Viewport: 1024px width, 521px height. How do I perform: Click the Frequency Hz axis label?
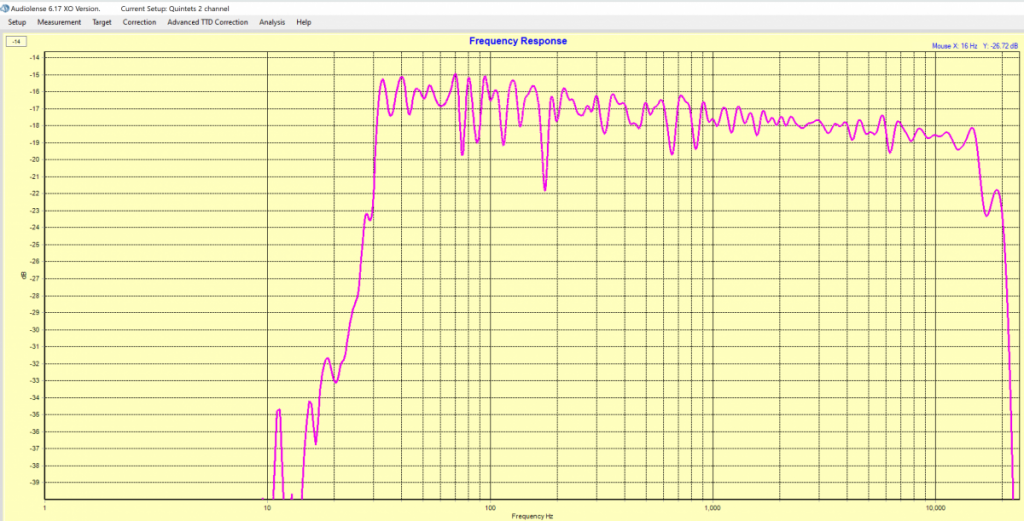point(532,516)
